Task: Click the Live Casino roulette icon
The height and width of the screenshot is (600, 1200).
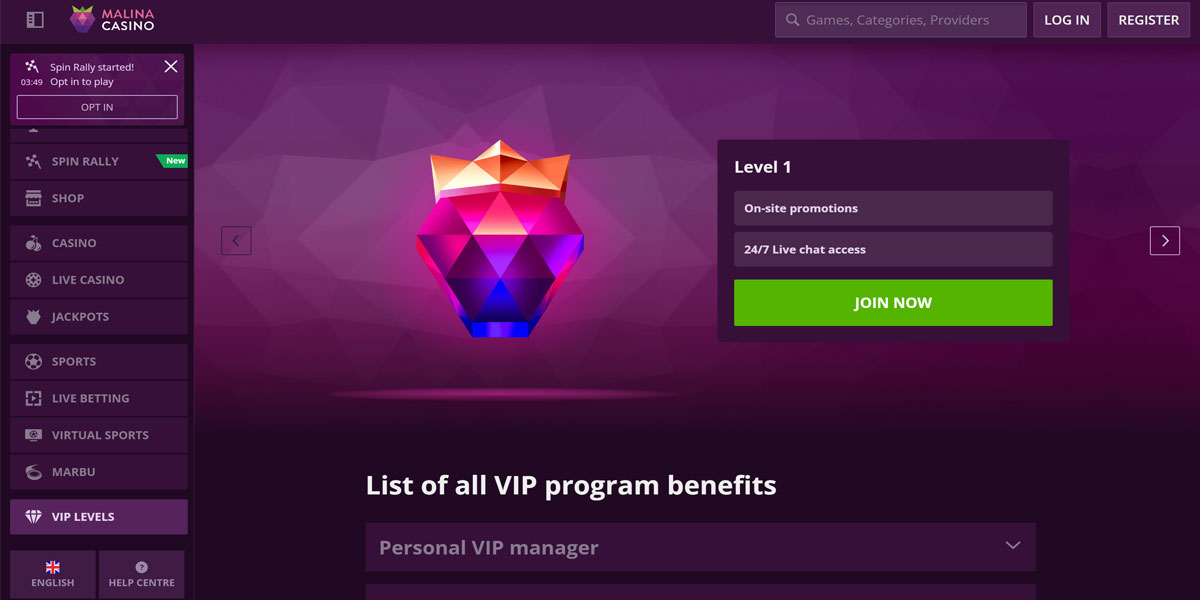Action: click(33, 280)
